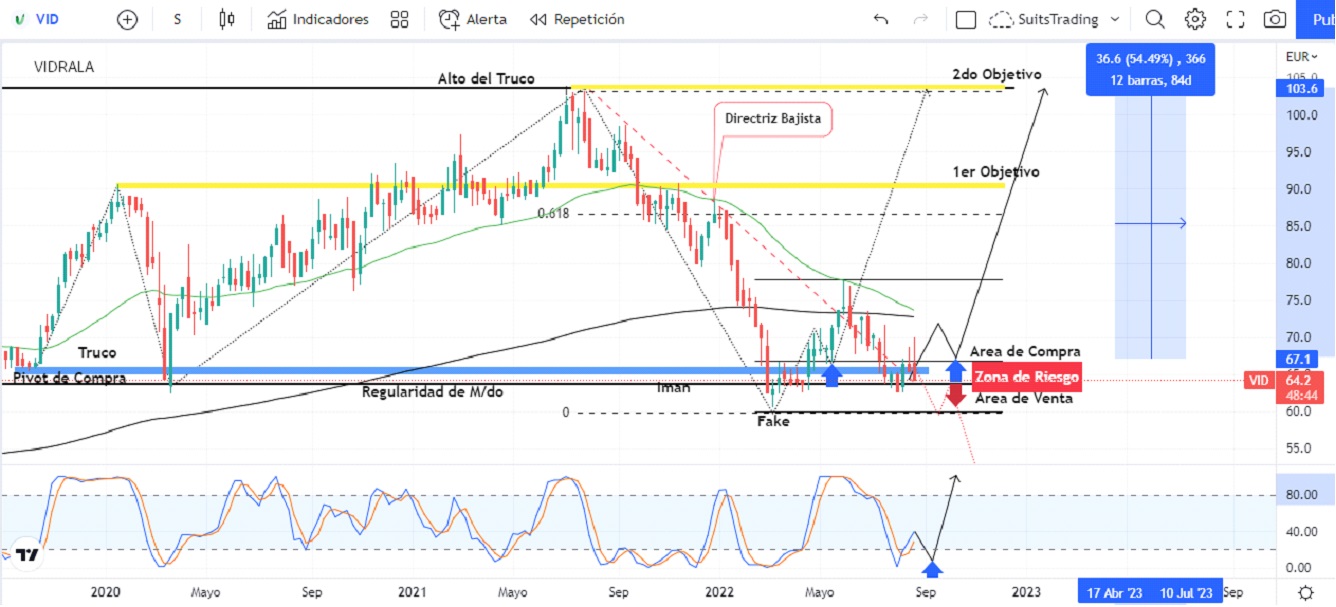The image size is (1336, 607).
Task: Click the TradingView logo on chart
Action: tap(27, 555)
